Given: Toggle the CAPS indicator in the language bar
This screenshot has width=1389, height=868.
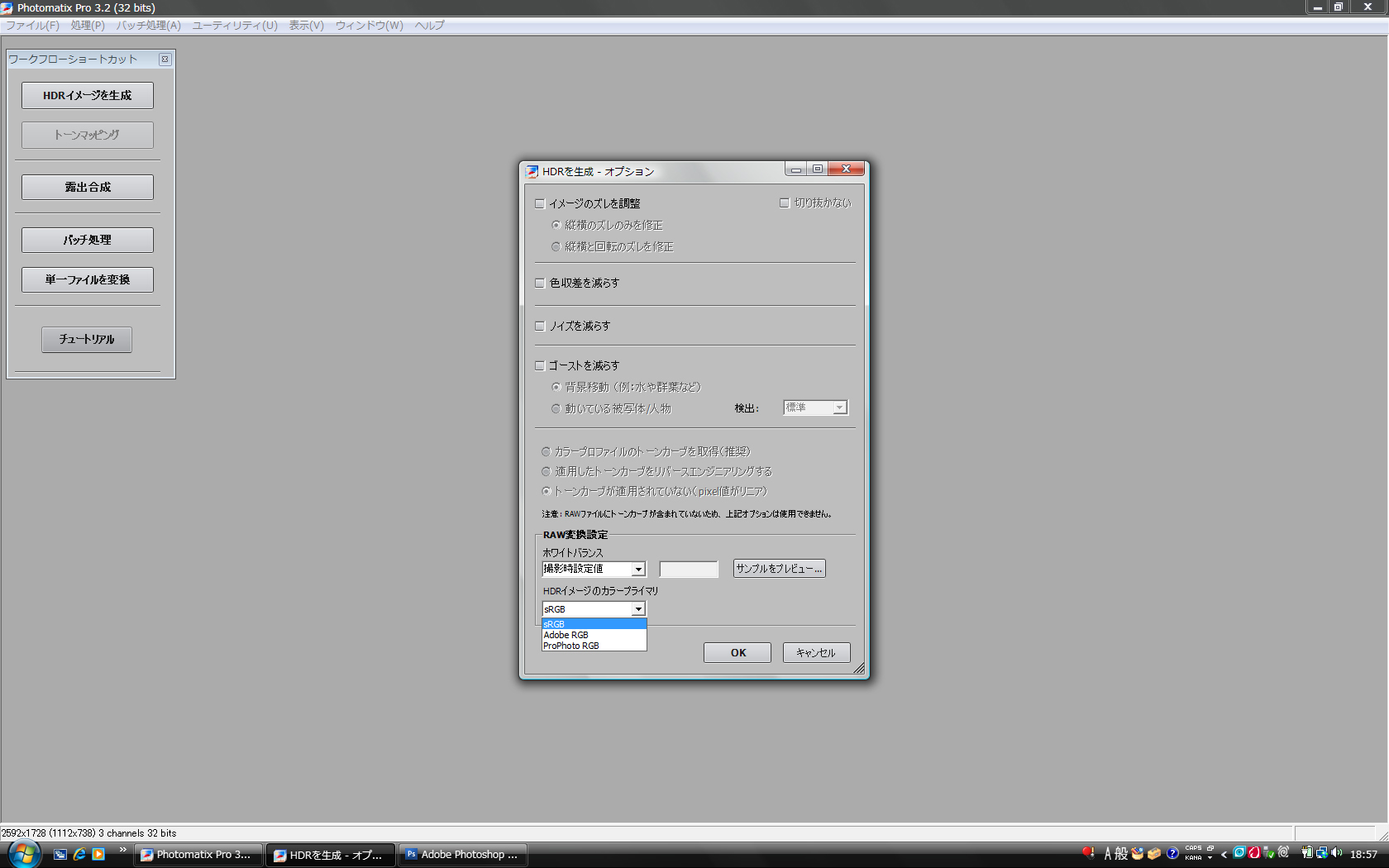Looking at the screenshot, I should [x=1193, y=848].
